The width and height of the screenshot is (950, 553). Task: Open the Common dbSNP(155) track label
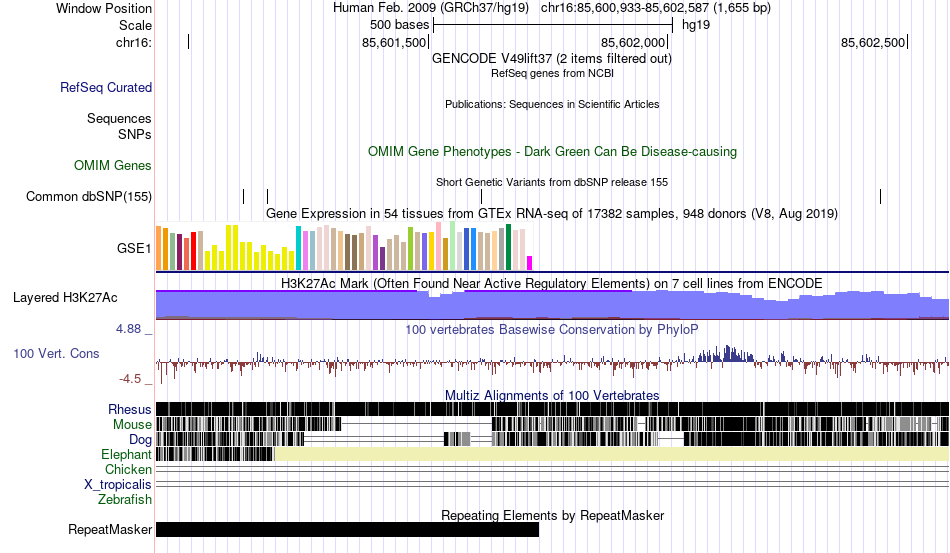click(x=89, y=196)
